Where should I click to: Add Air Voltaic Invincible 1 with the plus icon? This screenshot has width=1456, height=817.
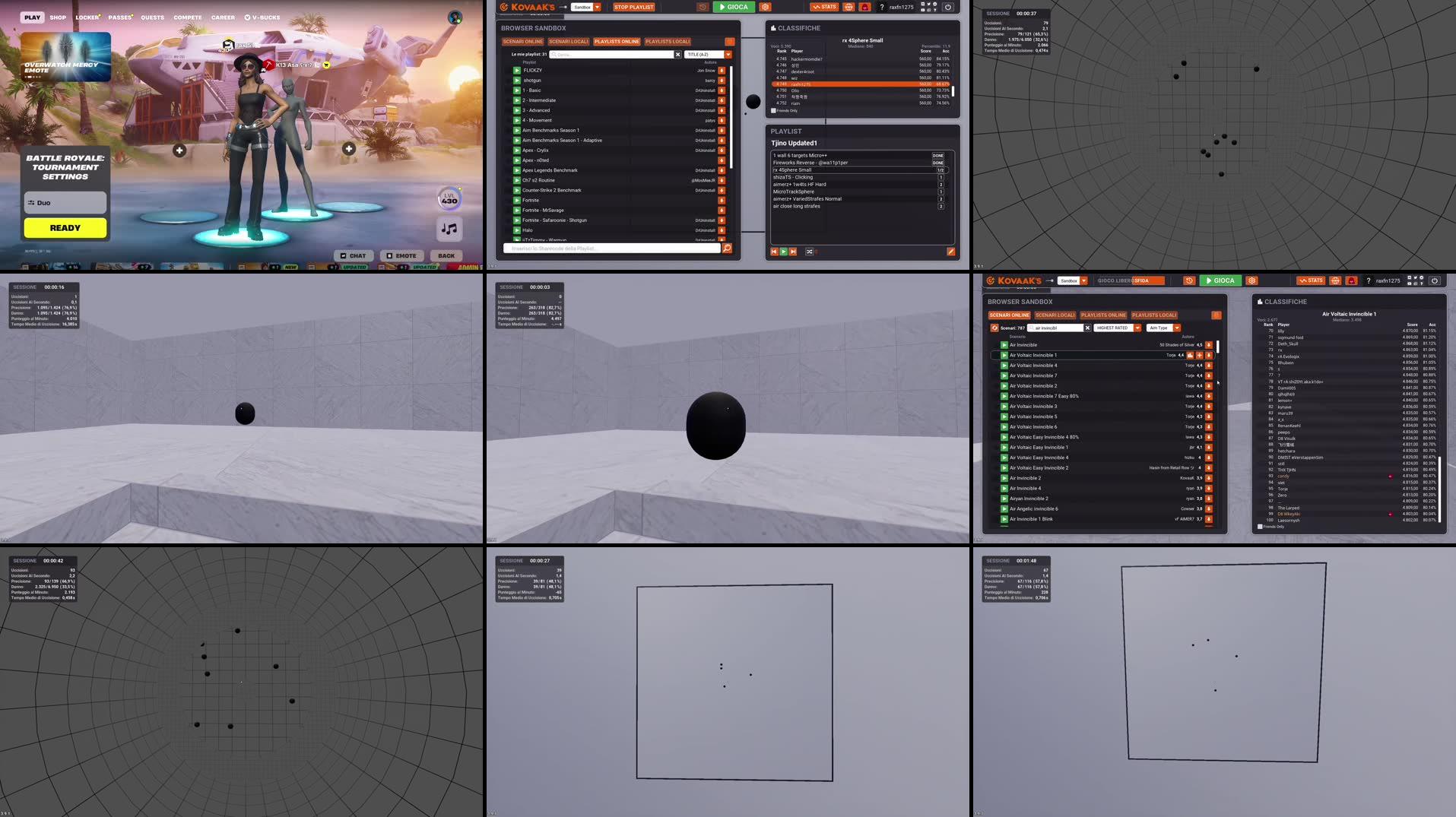(1200, 355)
